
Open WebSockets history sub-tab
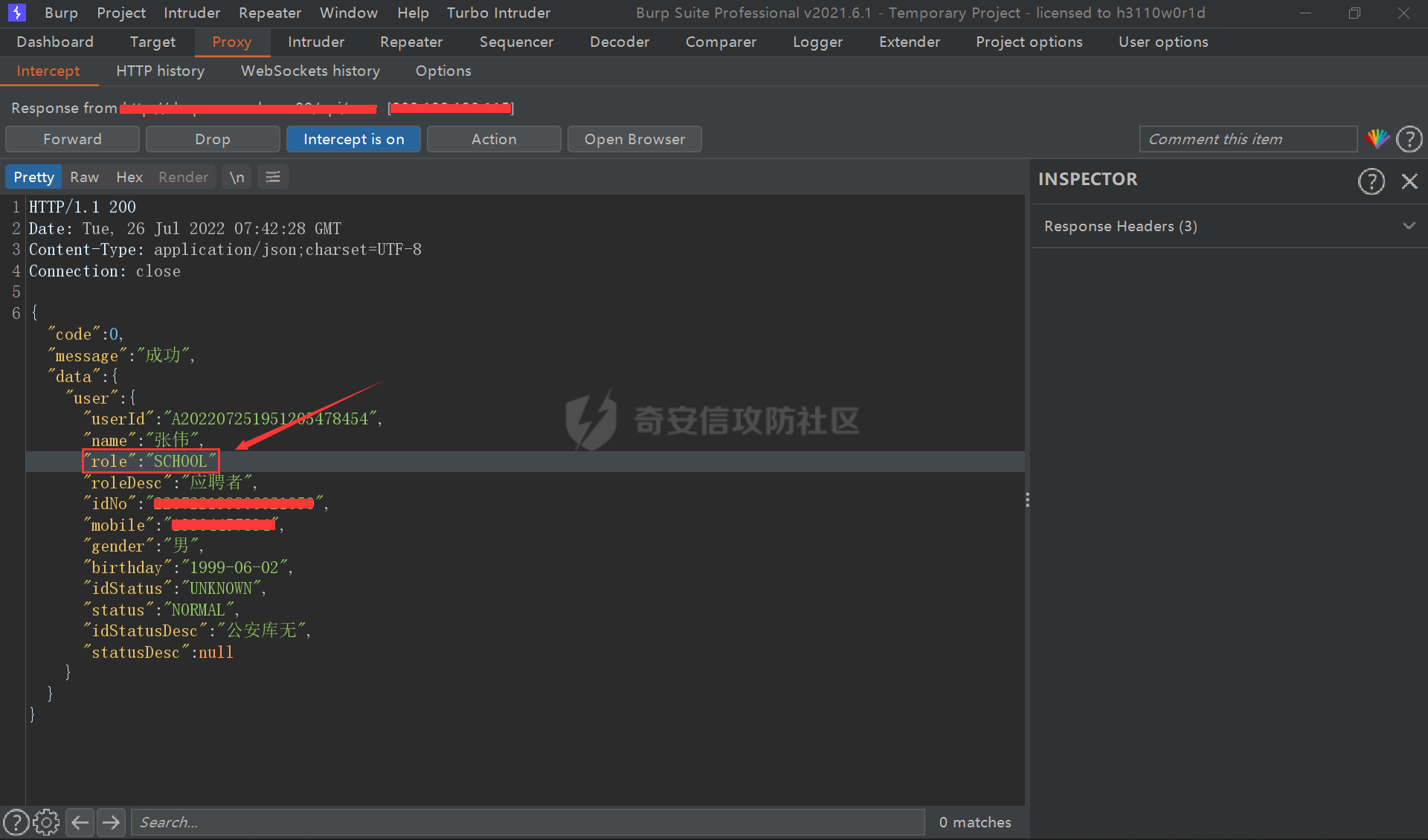pos(310,71)
